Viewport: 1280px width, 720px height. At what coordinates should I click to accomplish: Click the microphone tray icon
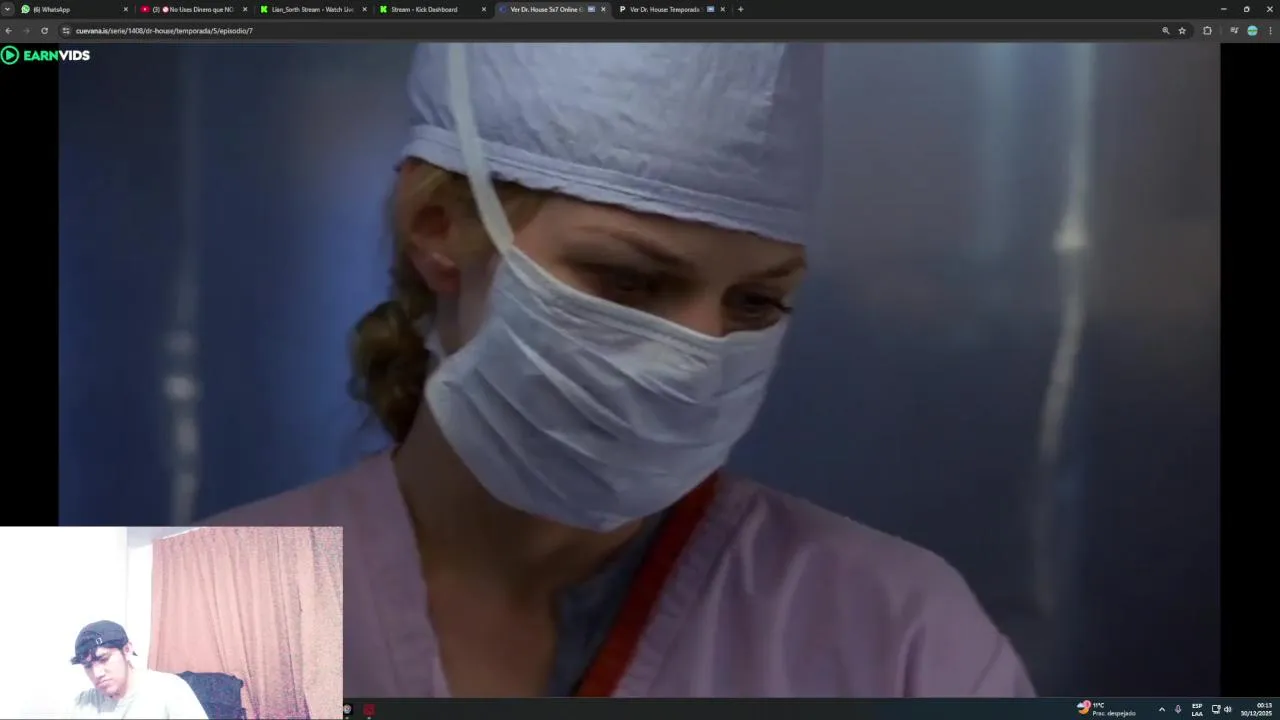tap(1178, 709)
